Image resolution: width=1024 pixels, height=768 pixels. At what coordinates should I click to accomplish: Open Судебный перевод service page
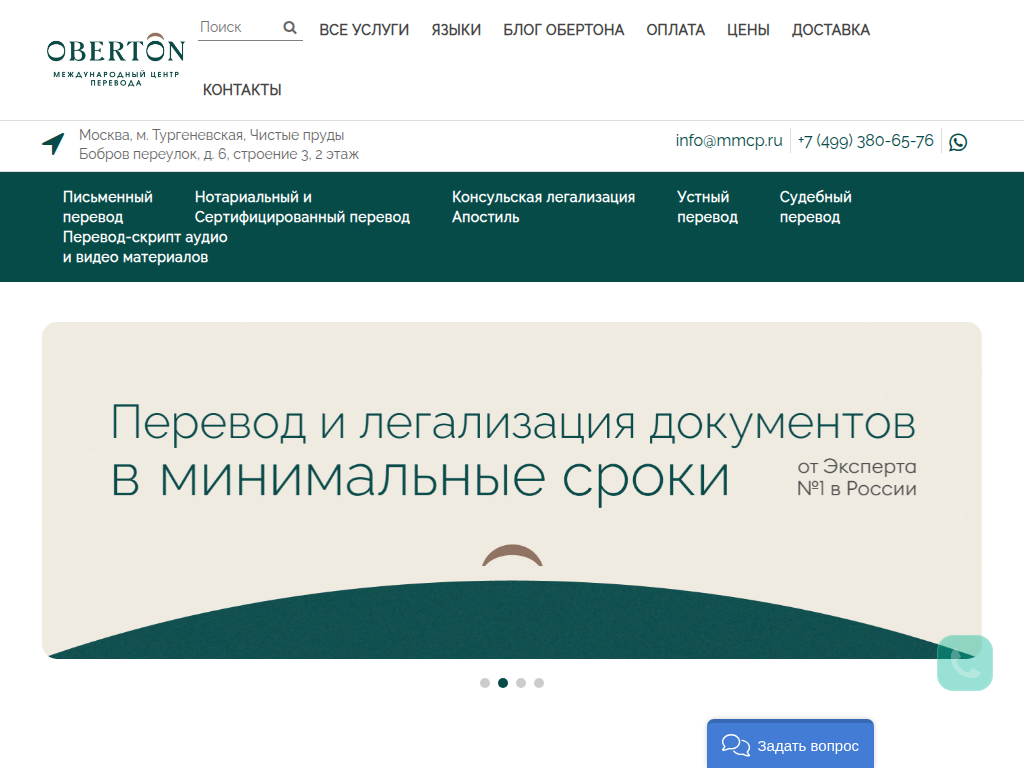815,206
